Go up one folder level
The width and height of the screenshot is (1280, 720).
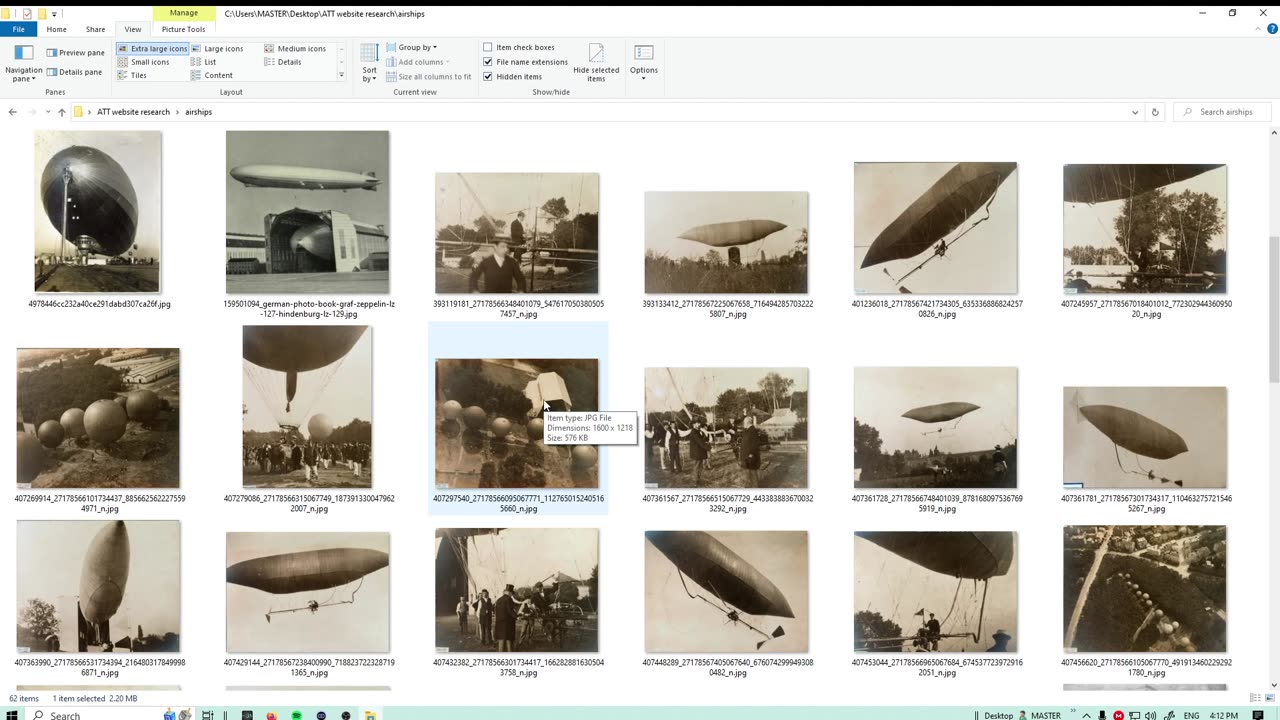pyautogui.click(x=61, y=112)
